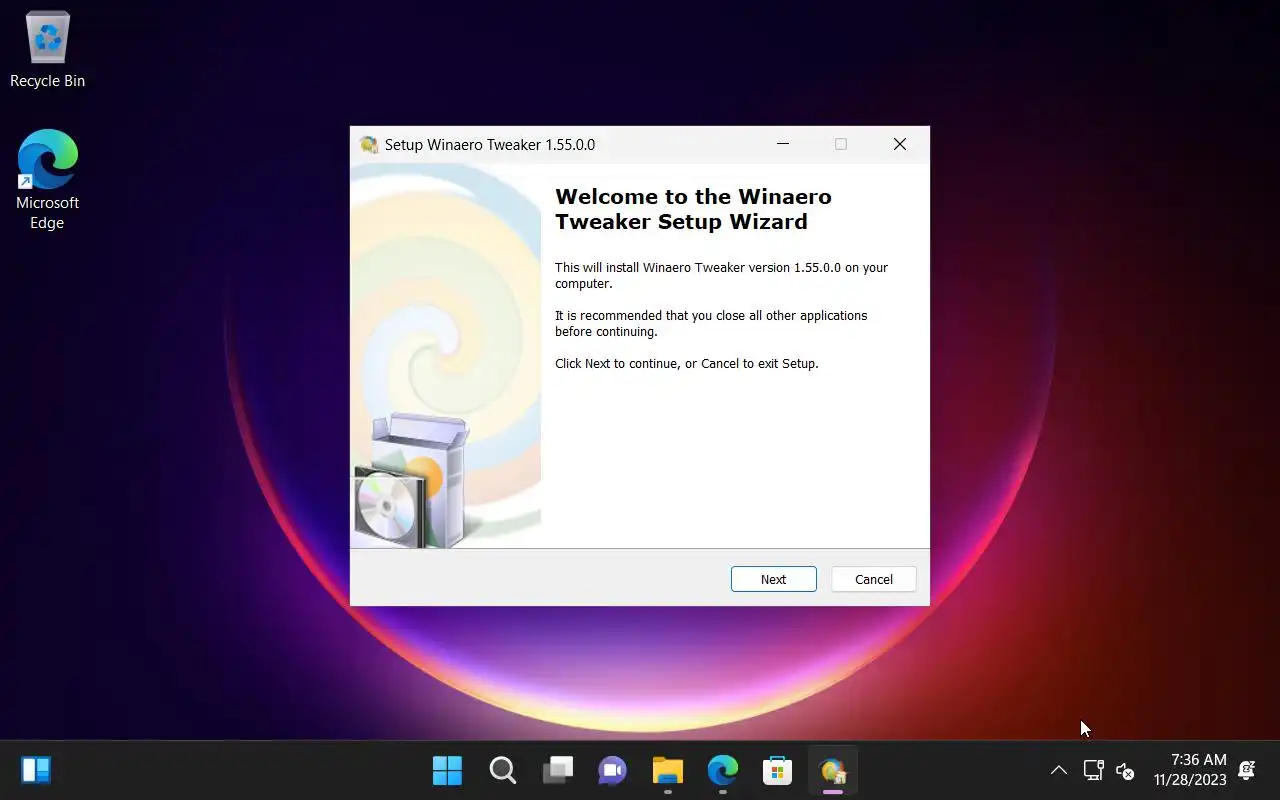Open taskbar Search
1280x800 pixels.
(x=502, y=771)
